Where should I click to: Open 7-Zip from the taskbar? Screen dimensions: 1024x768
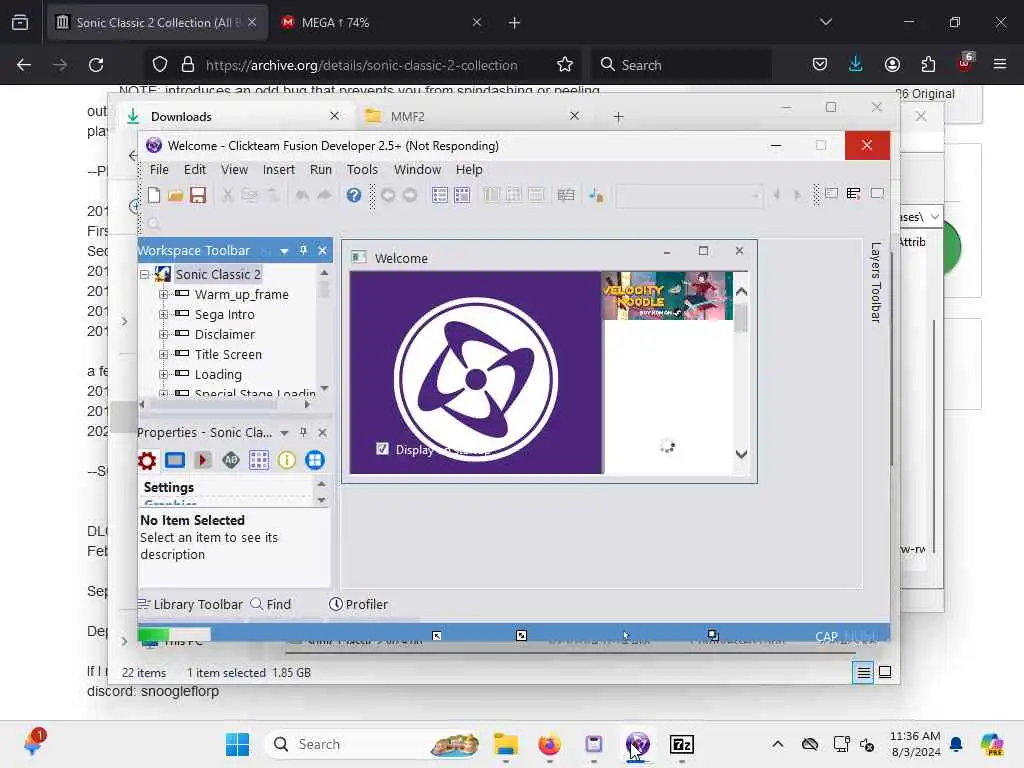(682, 744)
